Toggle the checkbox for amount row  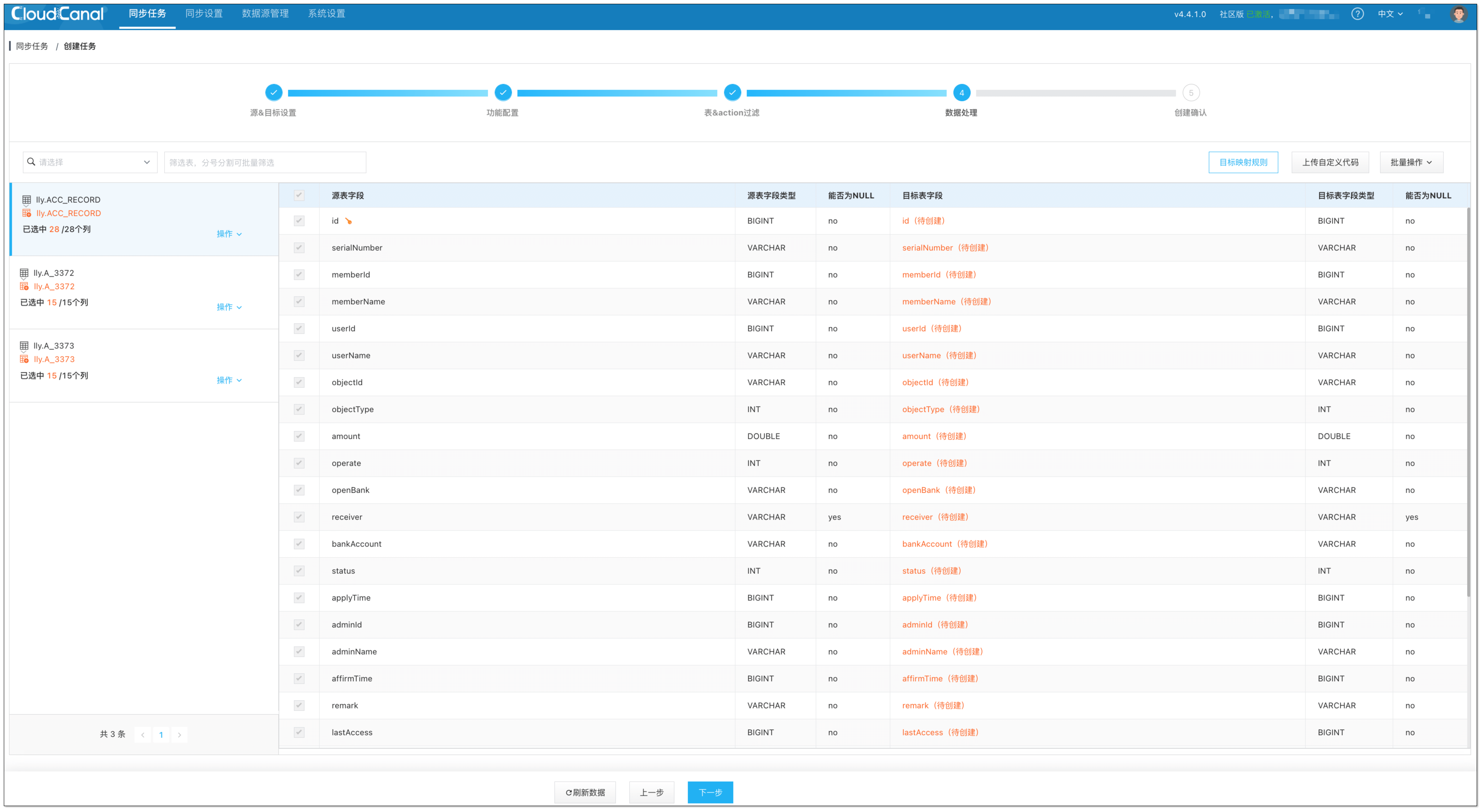click(x=299, y=435)
